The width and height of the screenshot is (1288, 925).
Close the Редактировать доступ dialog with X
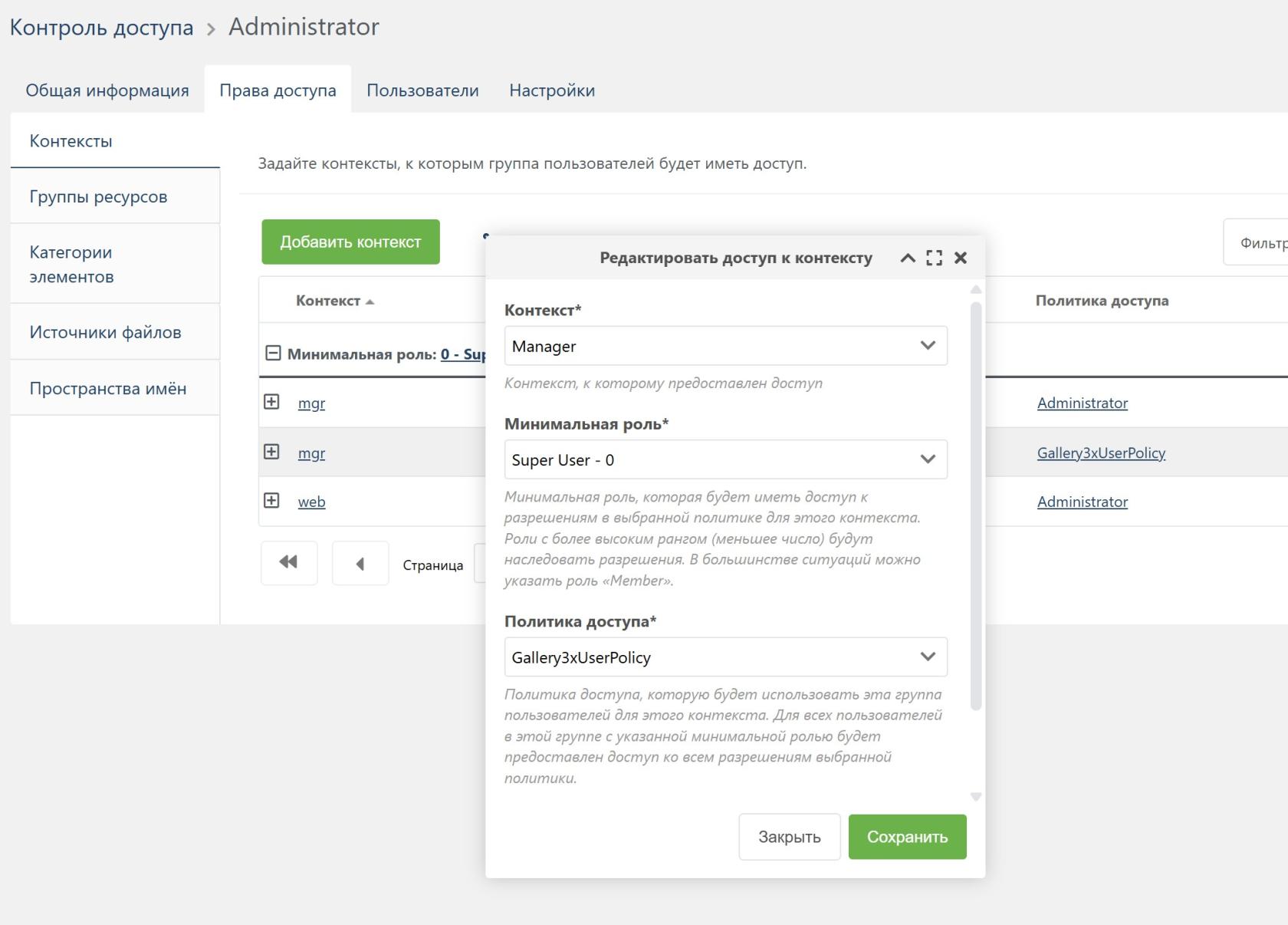[x=961, y=258]
